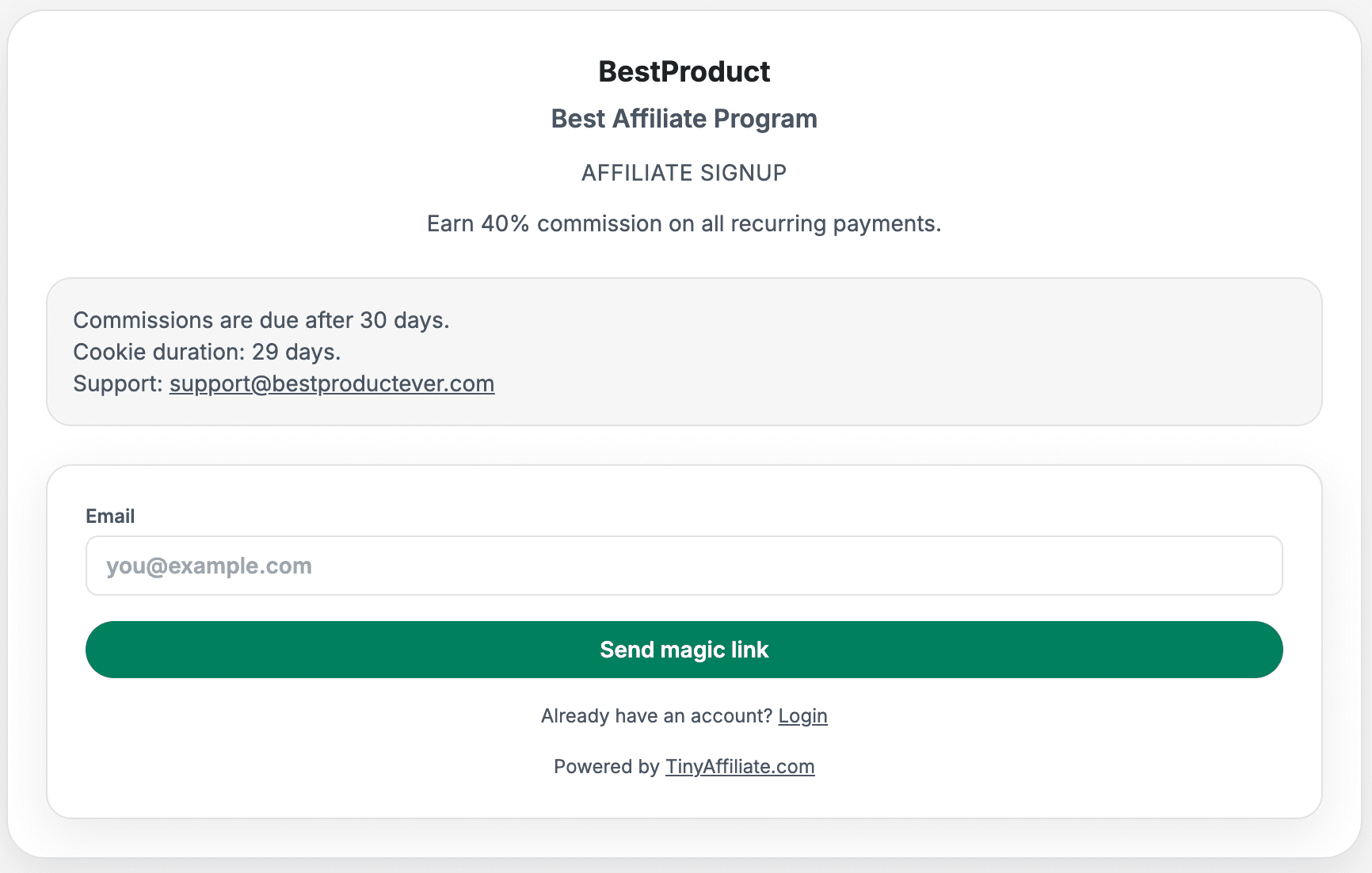Click the Send magic link button
Viewport: 1372px width, 873px height.
(684, 649)
